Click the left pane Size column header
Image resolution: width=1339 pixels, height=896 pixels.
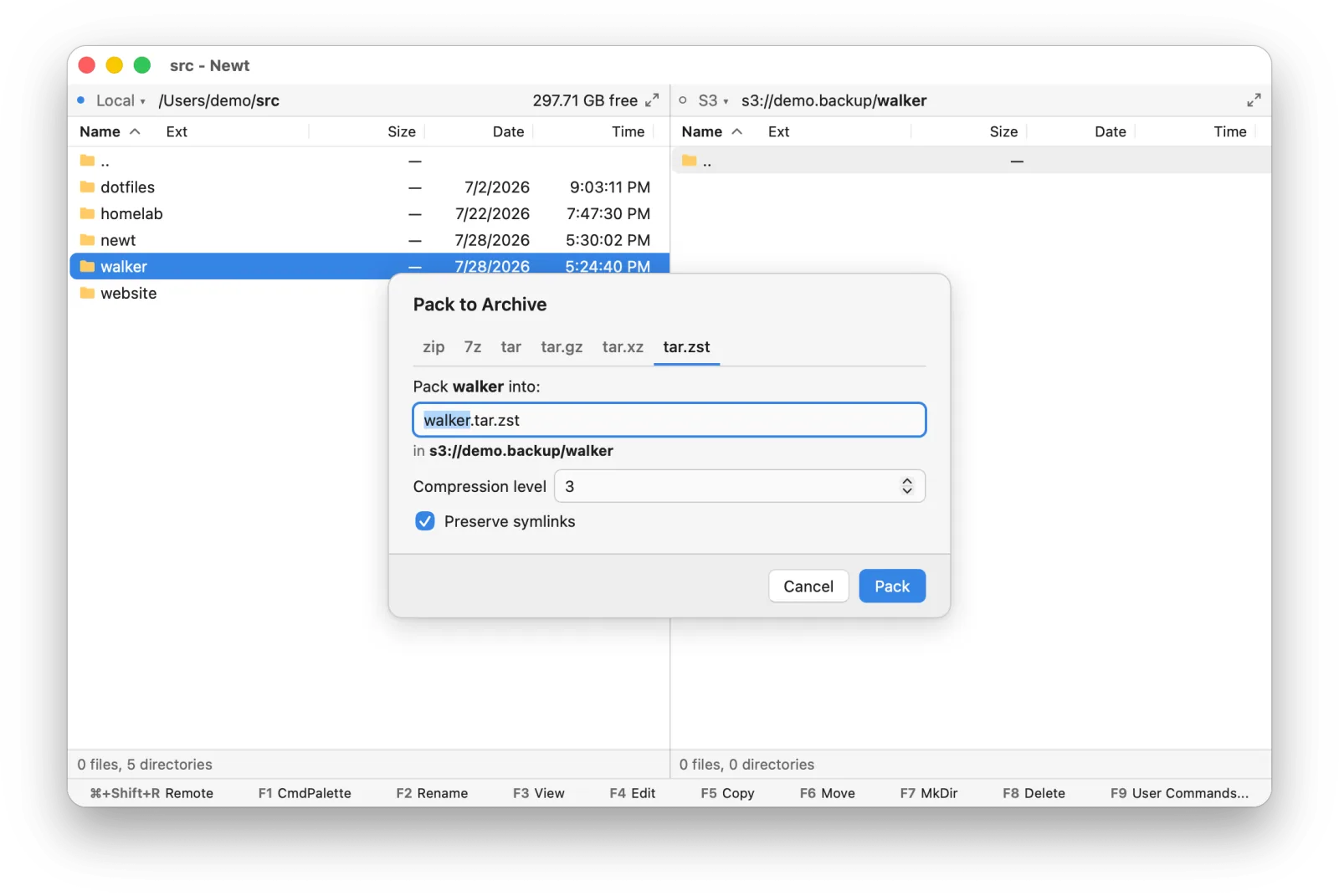tap(402, 131)
